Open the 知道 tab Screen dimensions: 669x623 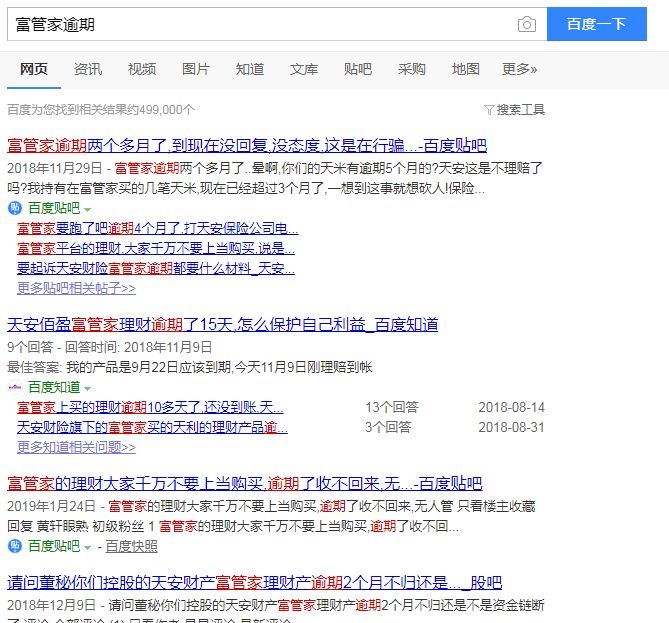(x=250, y=69)
